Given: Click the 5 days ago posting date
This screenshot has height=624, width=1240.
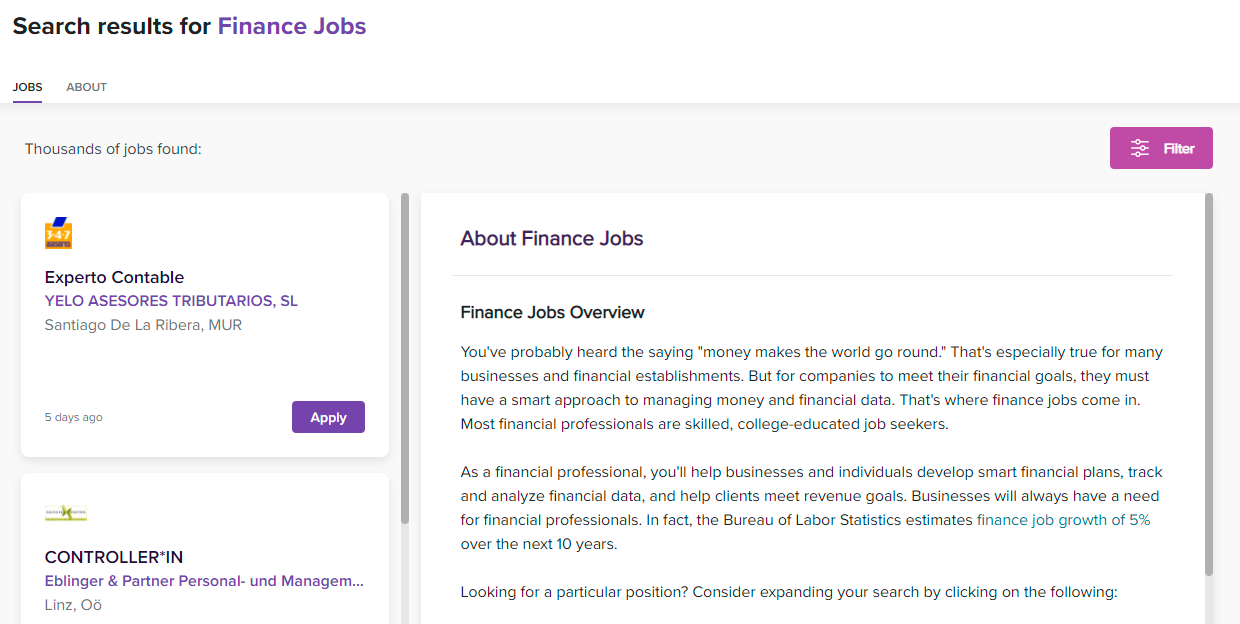Looking at the screenshot, I should click(x=73, y=417).
